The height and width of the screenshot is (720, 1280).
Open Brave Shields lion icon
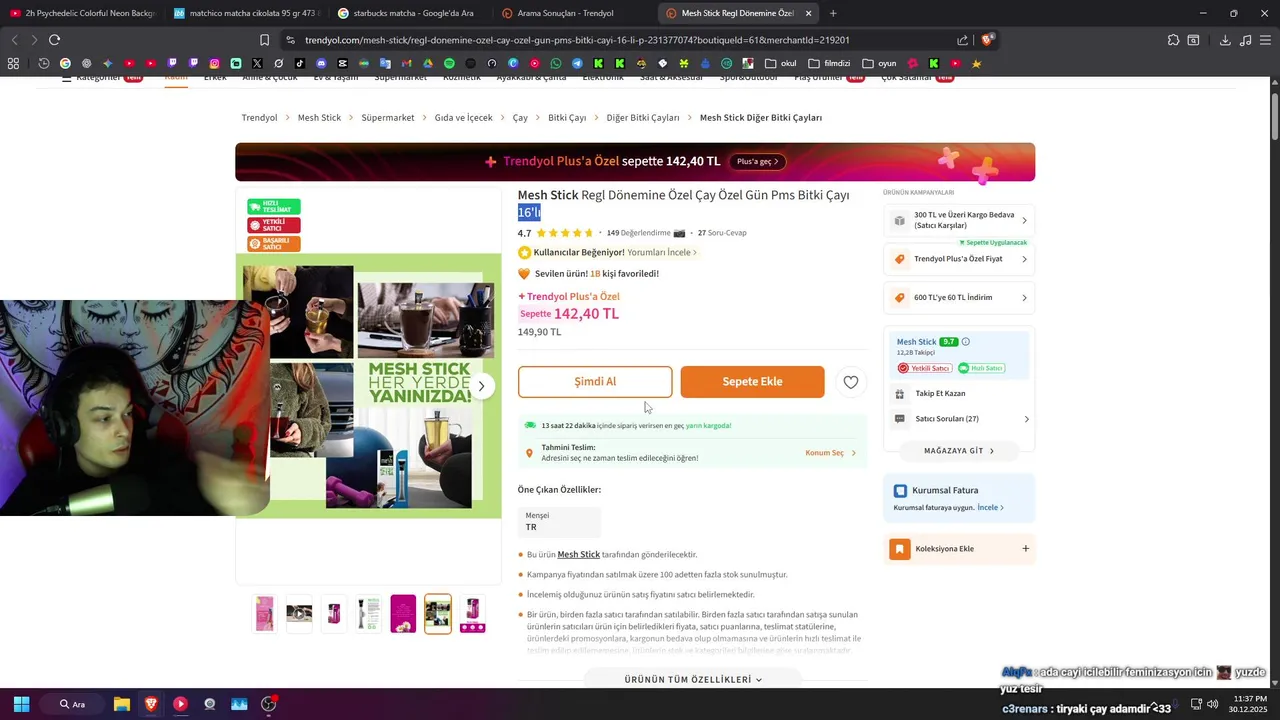point(987,40)
